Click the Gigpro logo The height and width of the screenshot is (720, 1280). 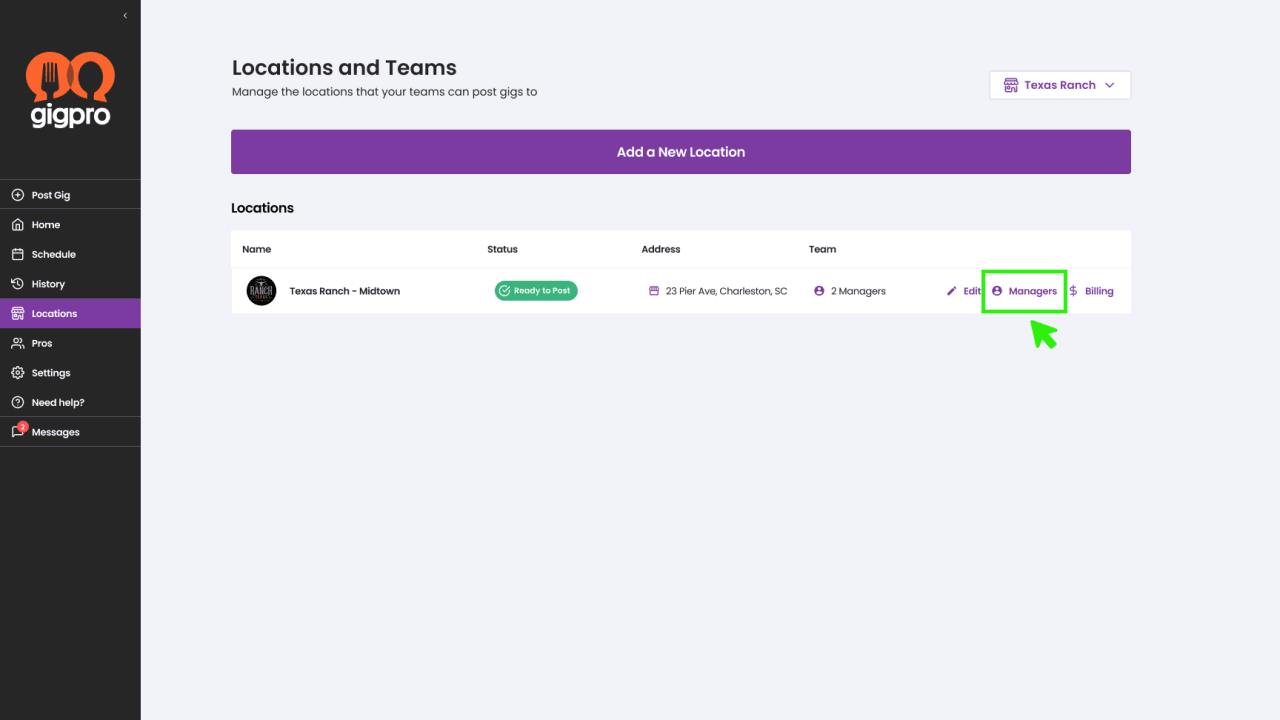click(x=70, y=90)
